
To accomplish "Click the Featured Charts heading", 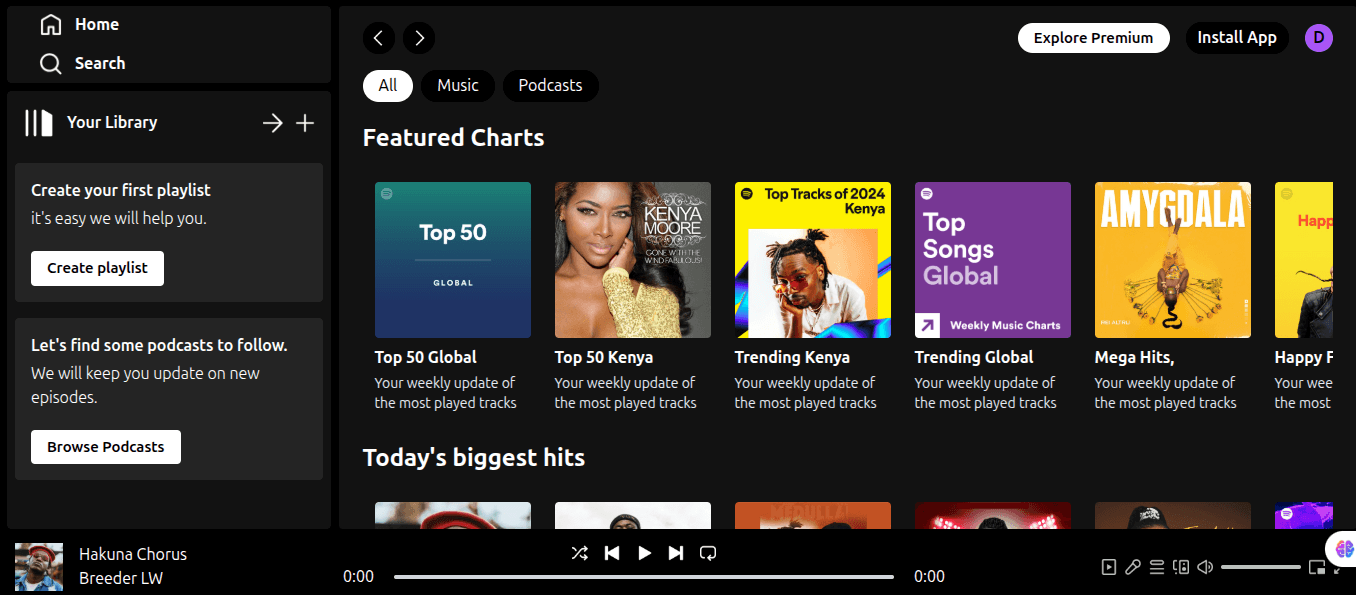I will pos(454,138).
